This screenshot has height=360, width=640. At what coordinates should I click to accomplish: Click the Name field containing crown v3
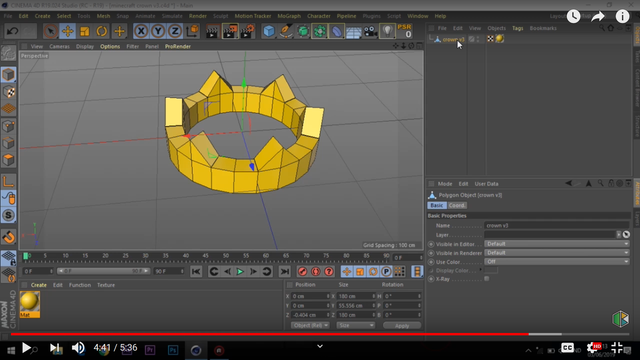[x=556, y=225]
